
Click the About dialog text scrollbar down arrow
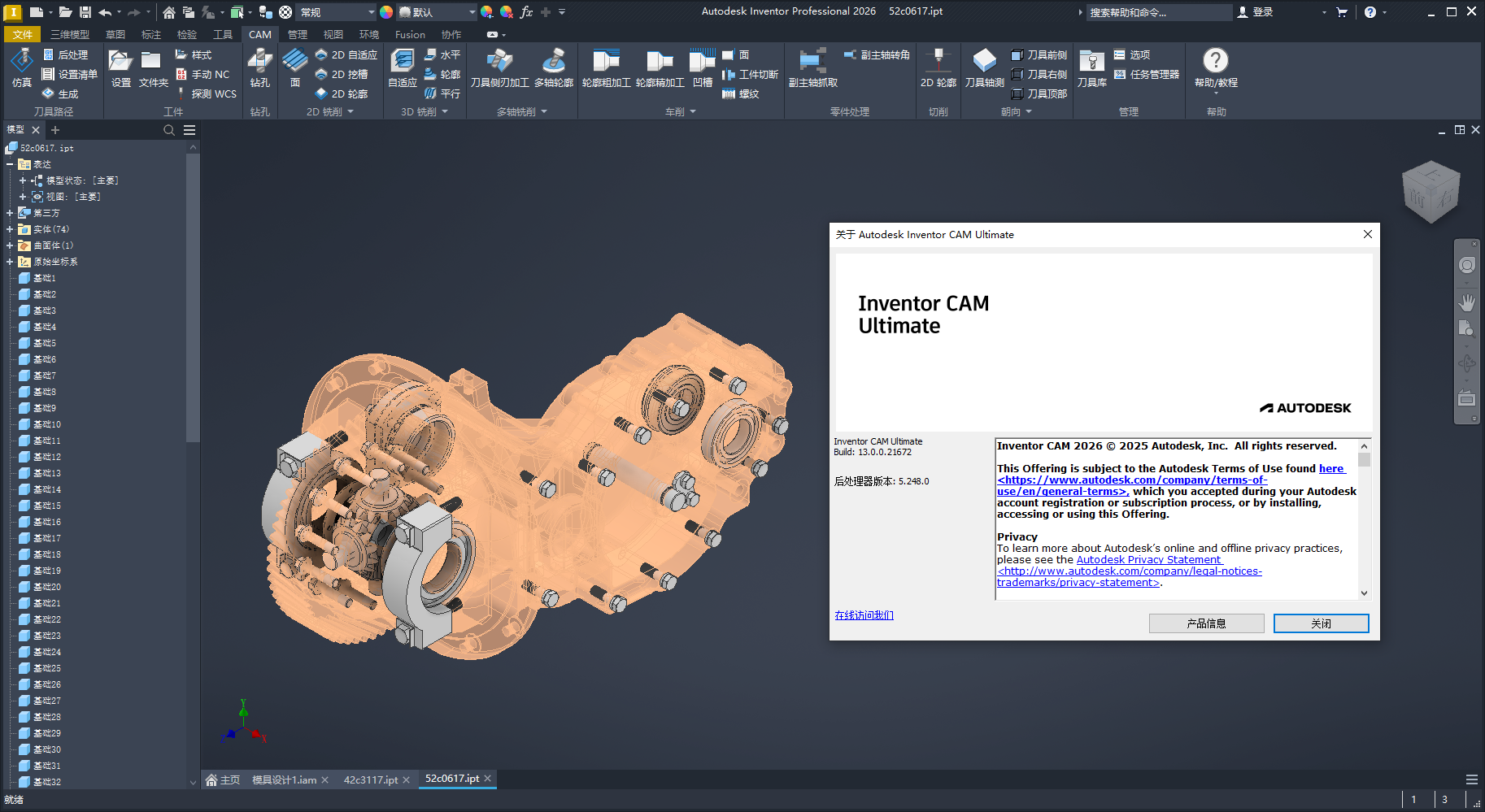pyautogui.click(x=1364, y=593)
